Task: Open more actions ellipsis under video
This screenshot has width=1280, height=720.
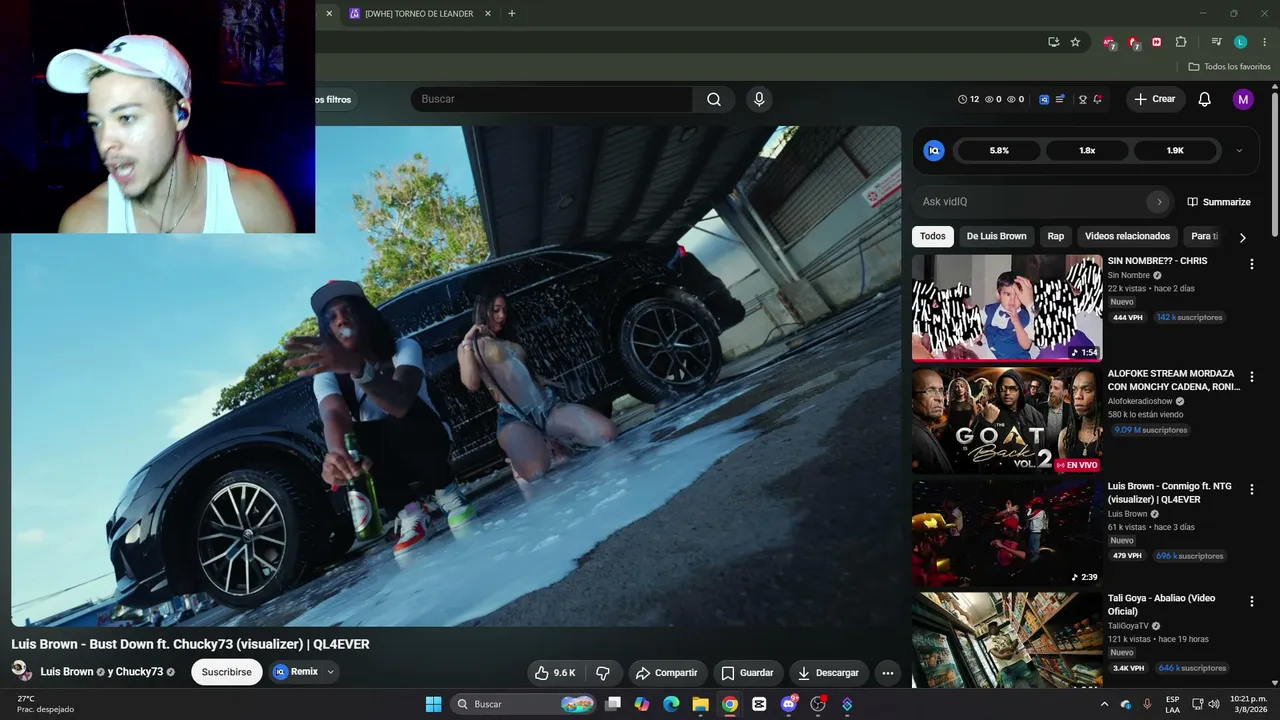Action: click(887, 673)
